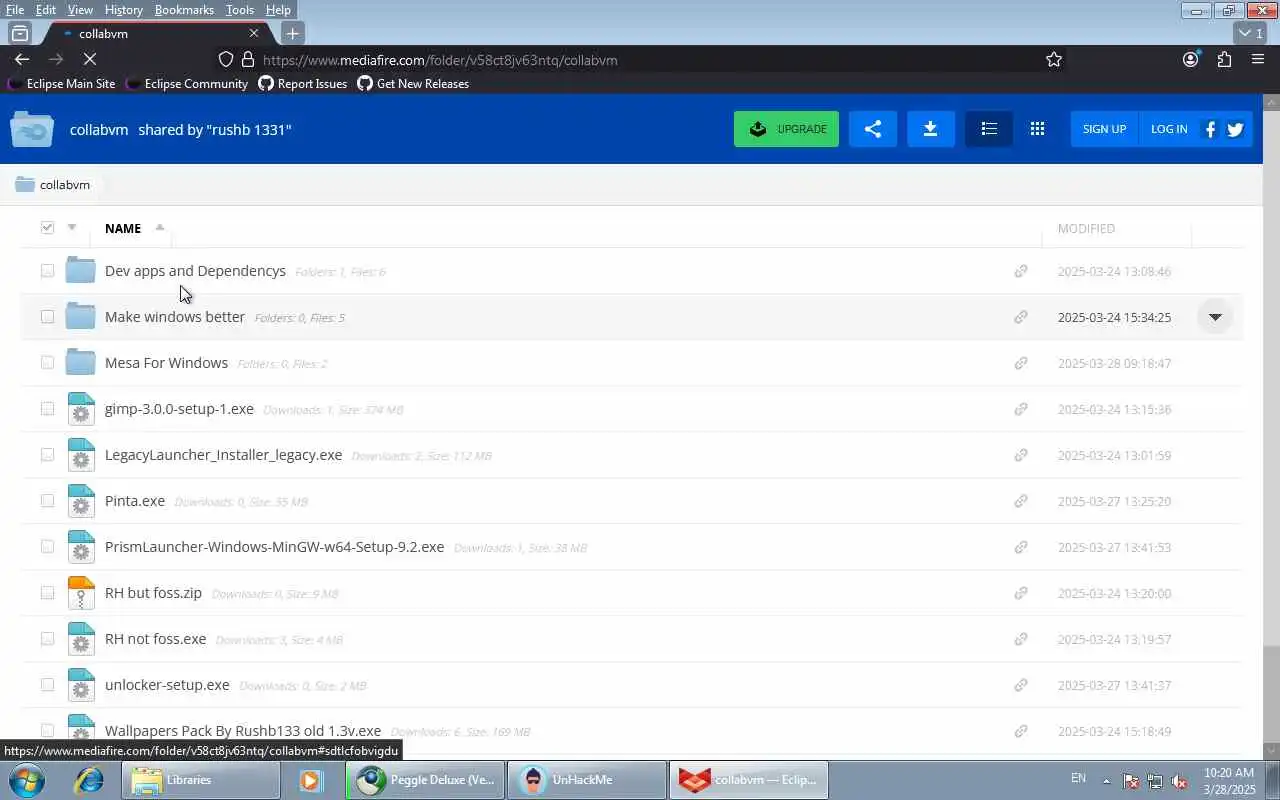Screen dimensions: 1280x800
Task: Open the hamburger application menu
Action: click(1258, 60)
